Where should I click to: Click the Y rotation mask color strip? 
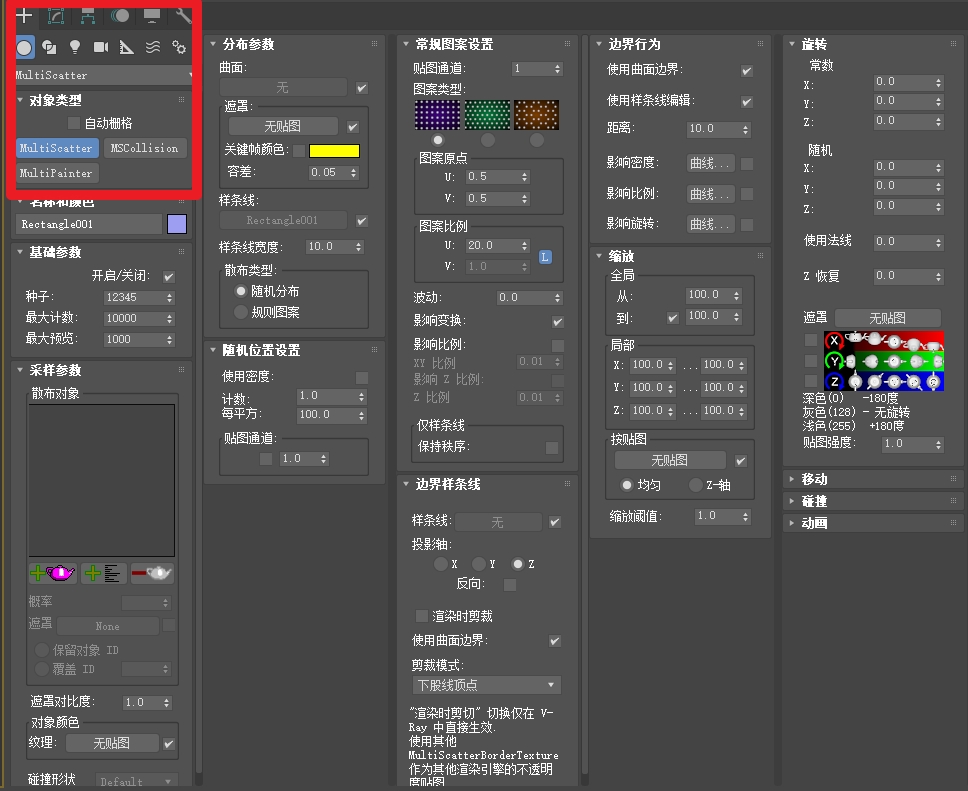pos(883,361)
